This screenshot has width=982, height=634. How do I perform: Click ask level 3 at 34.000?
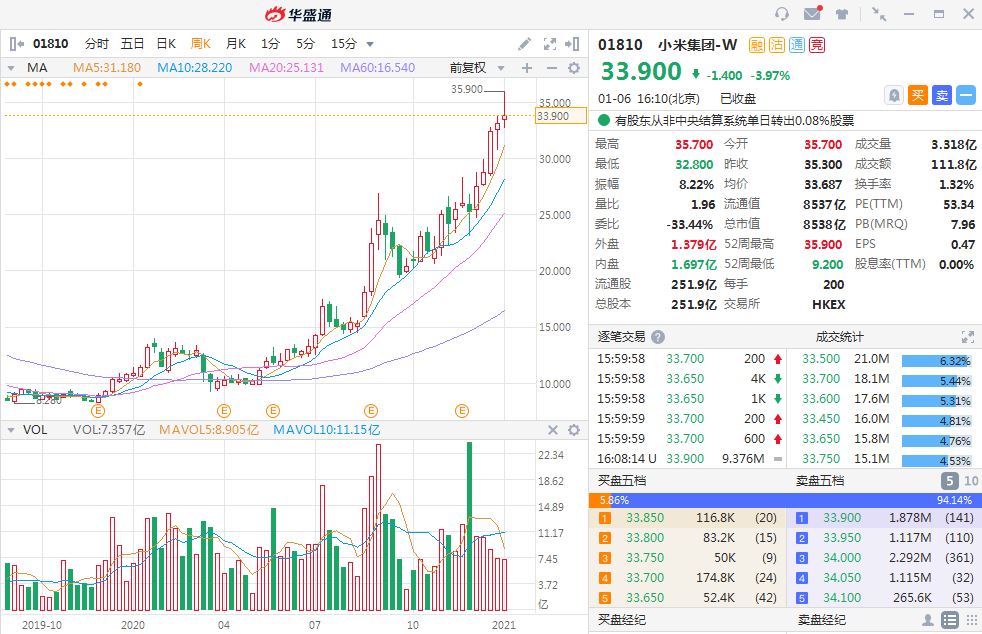pos(884,558)
